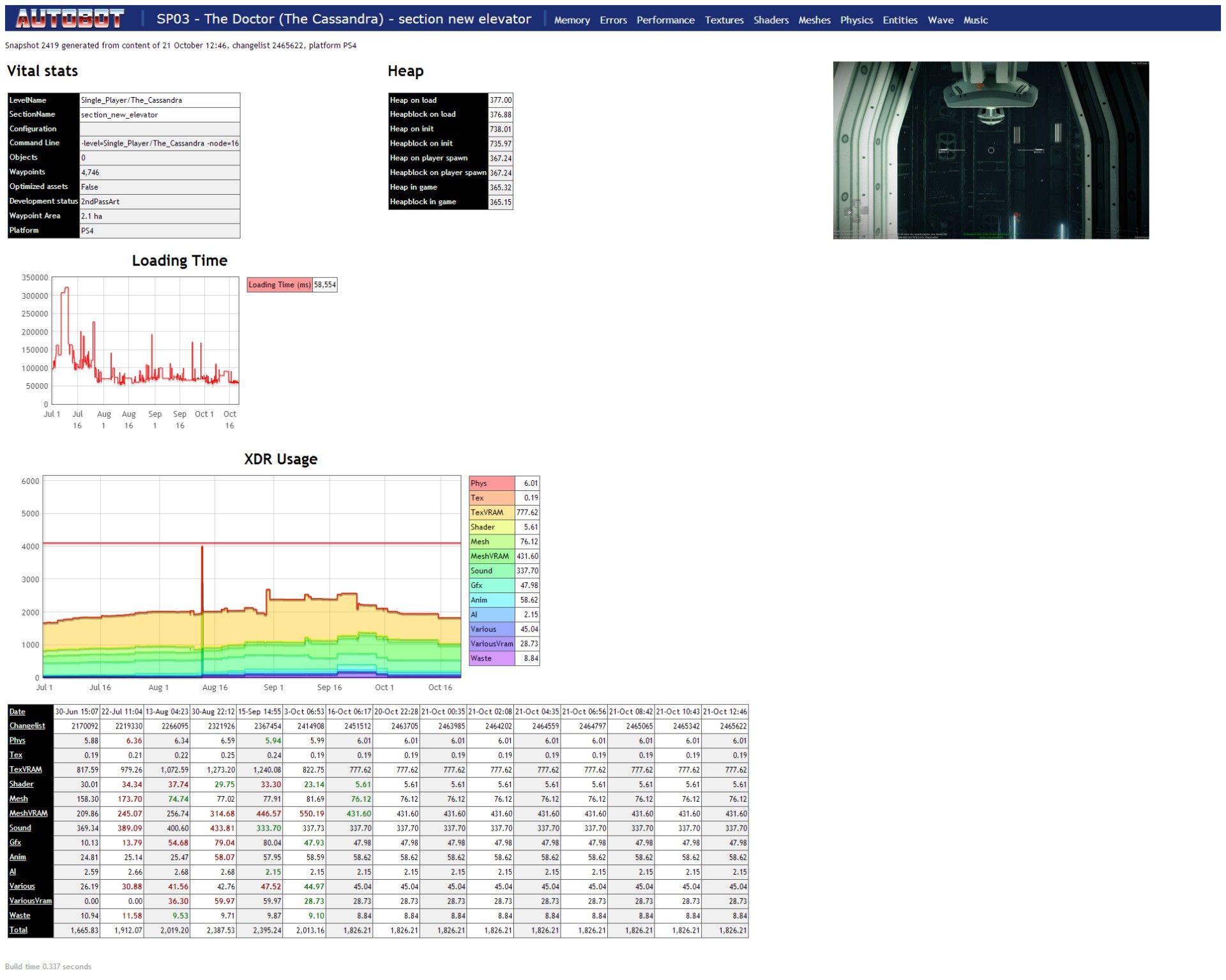Click the VariousVram row link
Viewport: 1226px width, 980px height.
[30, 901]
